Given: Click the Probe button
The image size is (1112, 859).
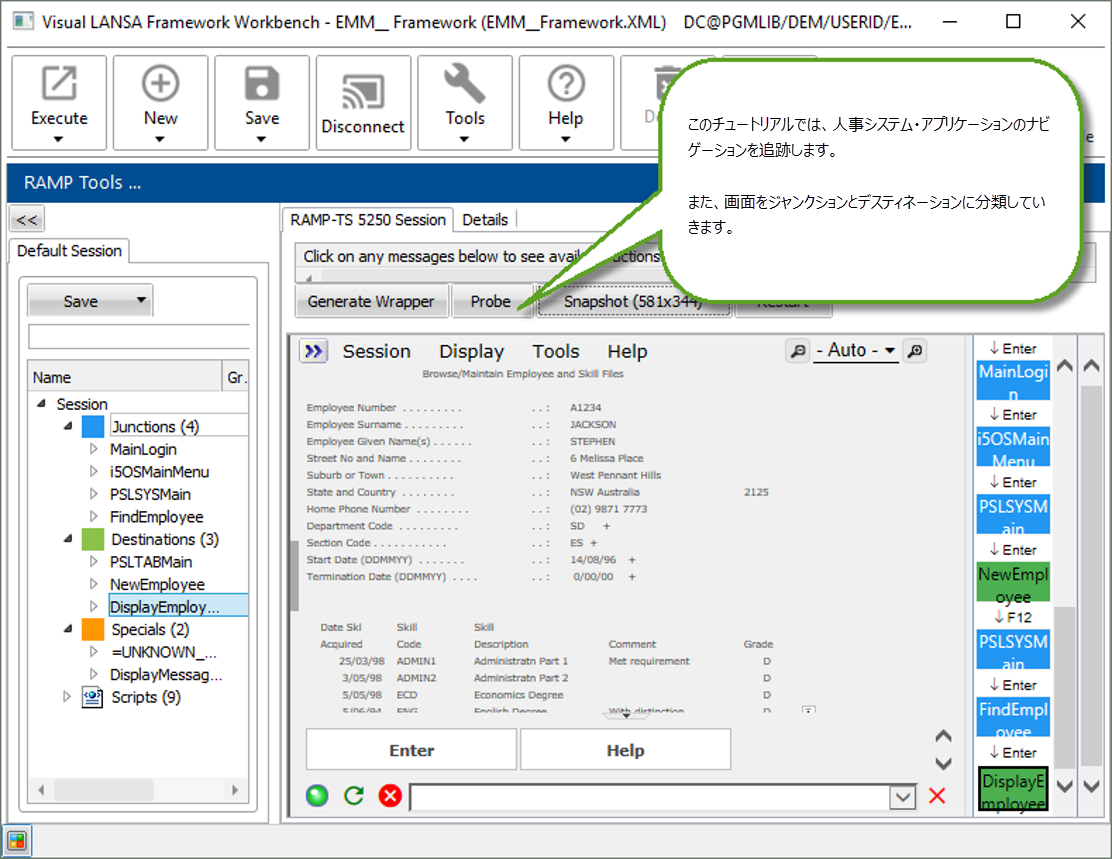Looking at the screenshot, I should point(491,301).
